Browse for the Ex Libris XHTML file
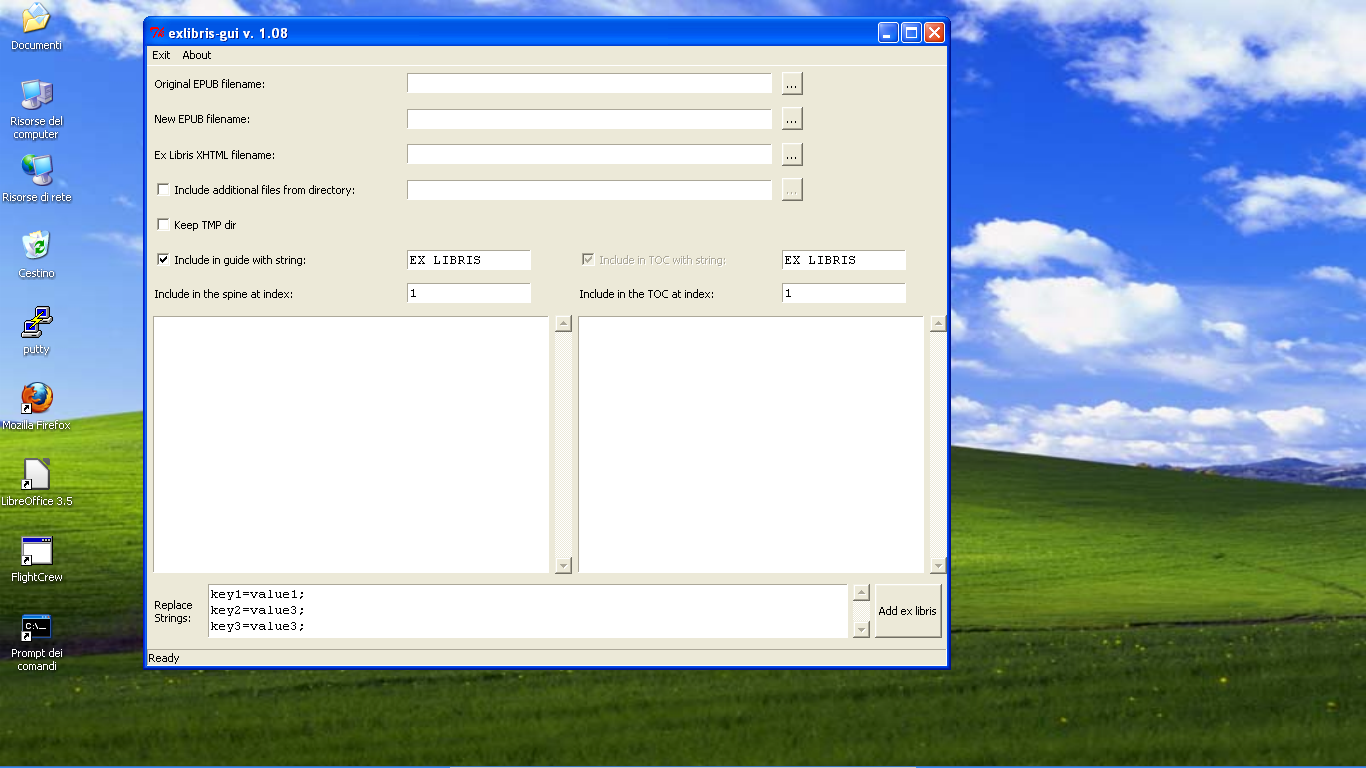 (792, 155)
